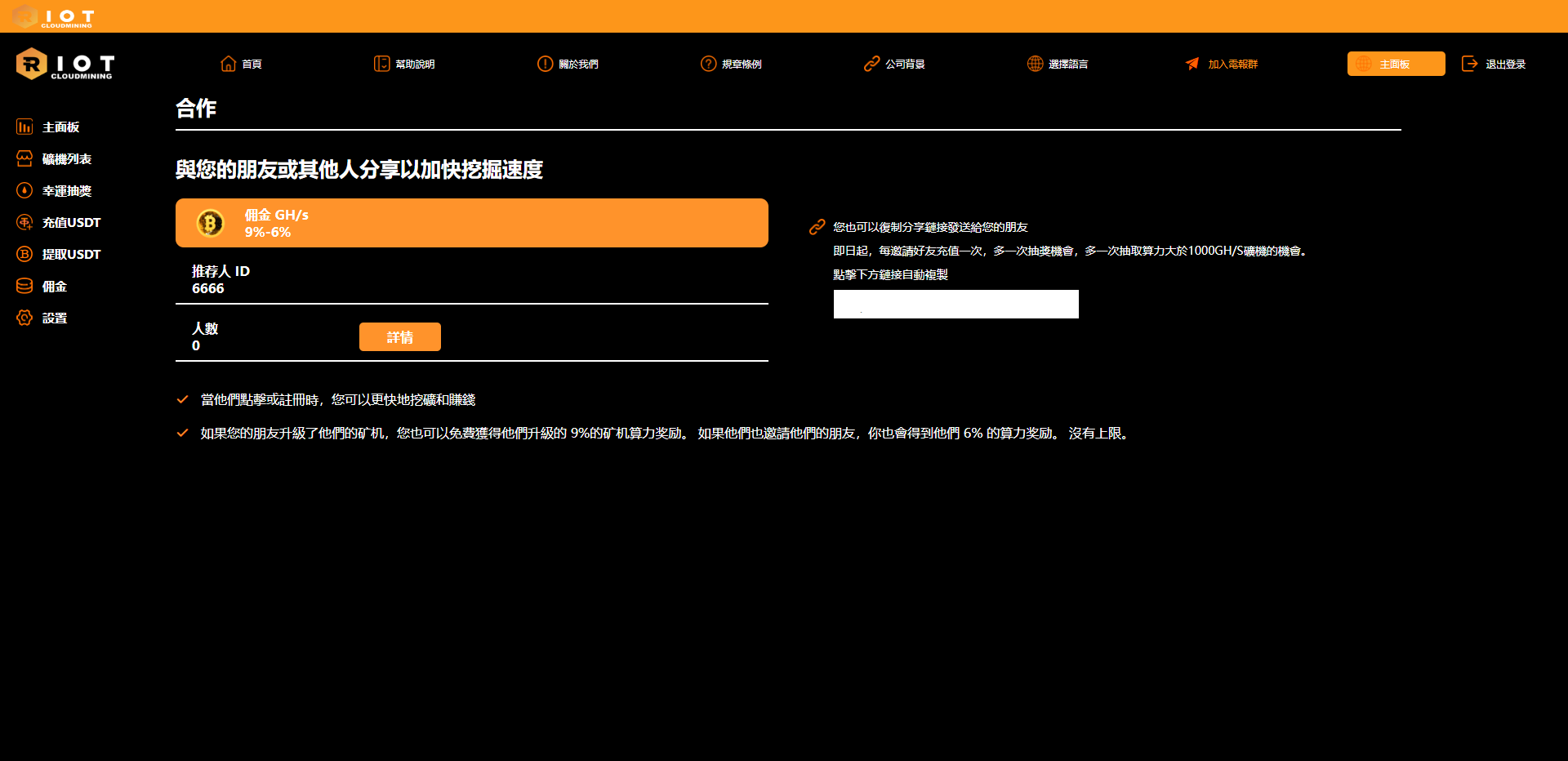Click the Telegram paper plane icon
Screen dimensions: 1568x761
[1192, 64]
